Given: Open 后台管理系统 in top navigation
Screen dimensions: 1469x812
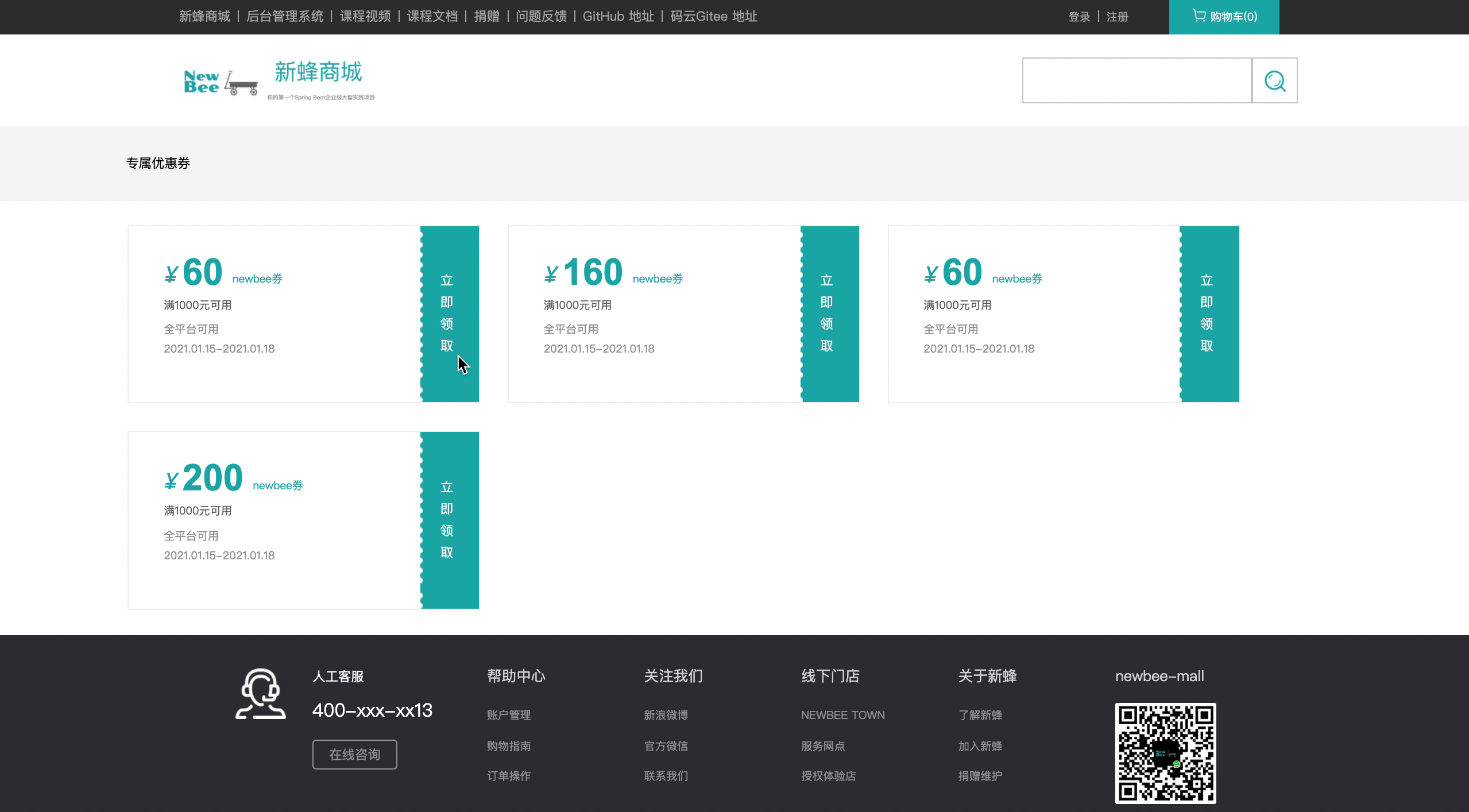Looking at the screenshot, I should pyautogui.click(x=285, y=17).
